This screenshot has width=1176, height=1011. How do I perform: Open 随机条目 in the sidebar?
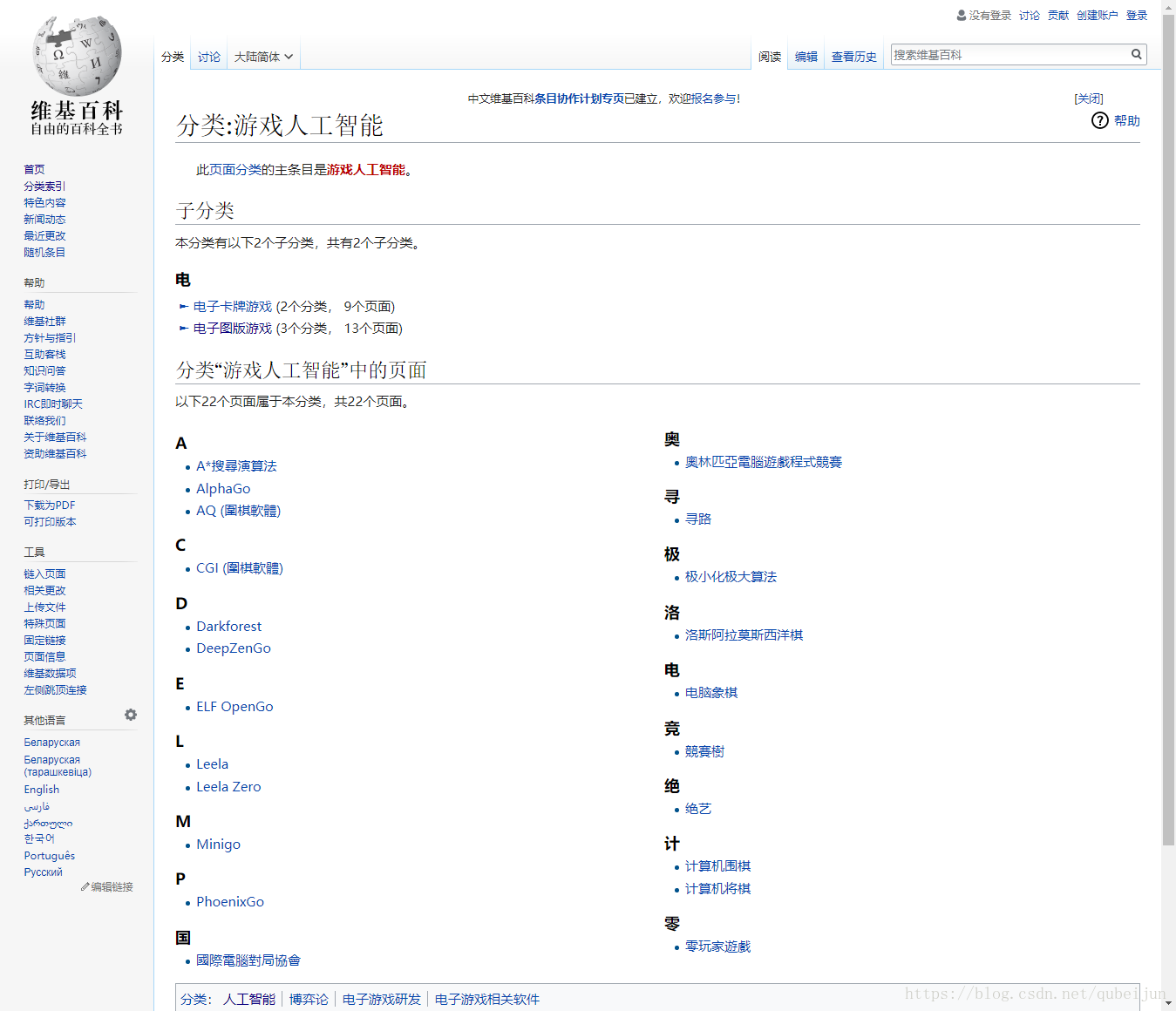point(44,253)
